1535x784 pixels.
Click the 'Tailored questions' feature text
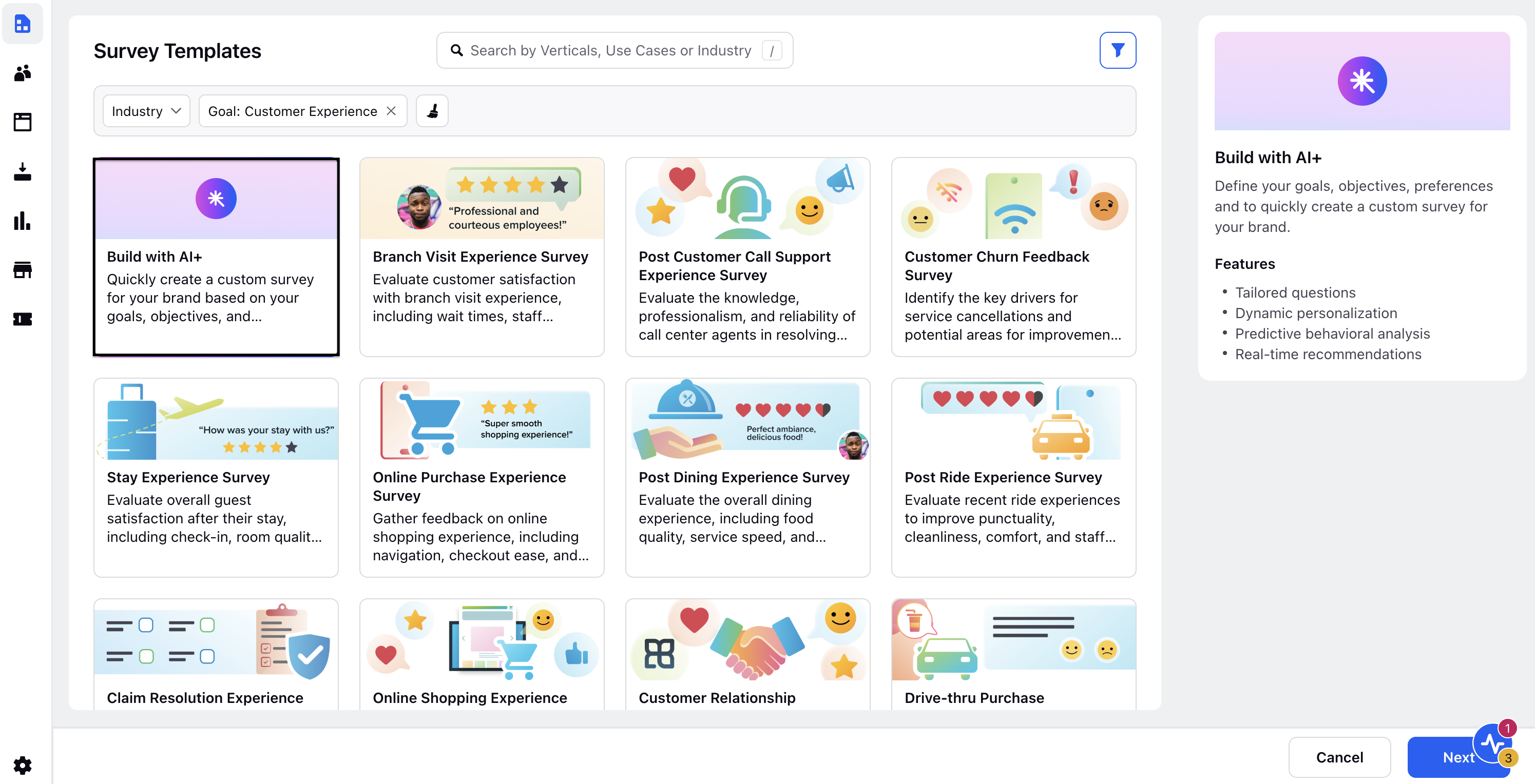(x=1295, y=292)
